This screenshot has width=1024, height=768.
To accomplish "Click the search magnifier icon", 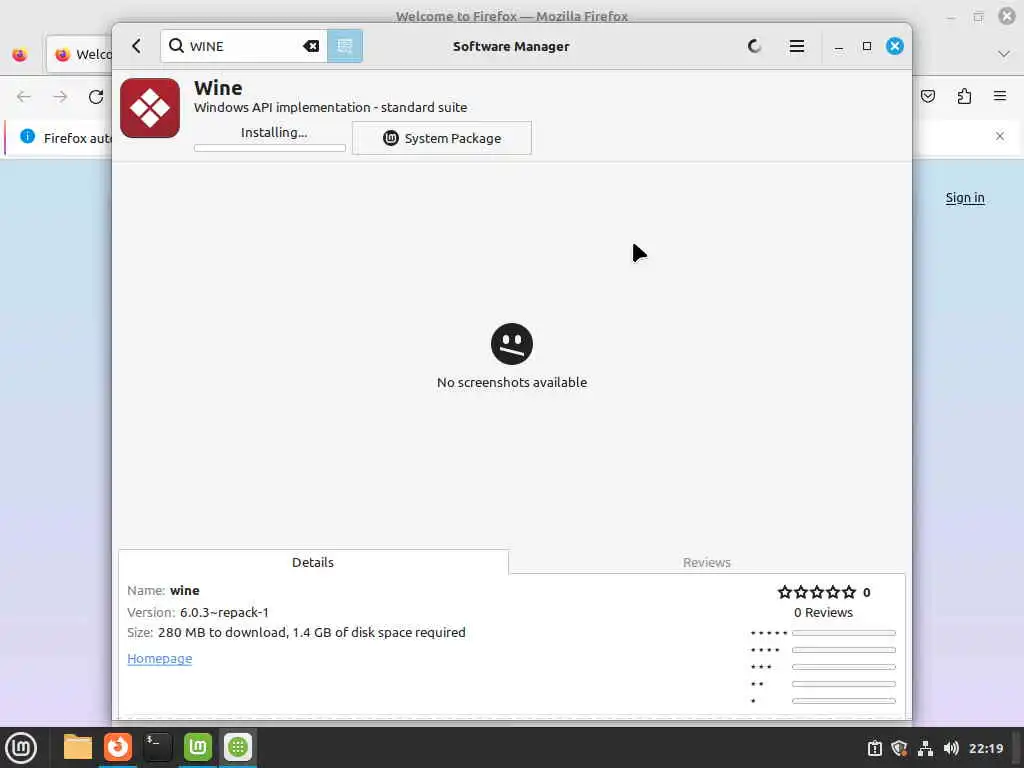I will 176,46.
